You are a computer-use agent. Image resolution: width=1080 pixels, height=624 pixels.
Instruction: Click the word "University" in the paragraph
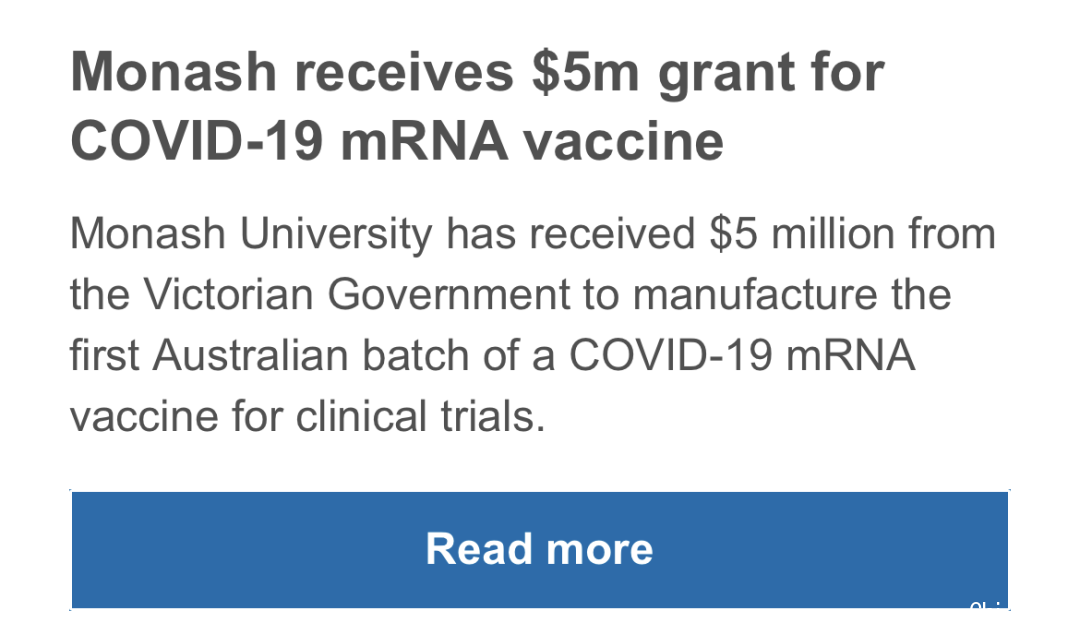[336, 234]
